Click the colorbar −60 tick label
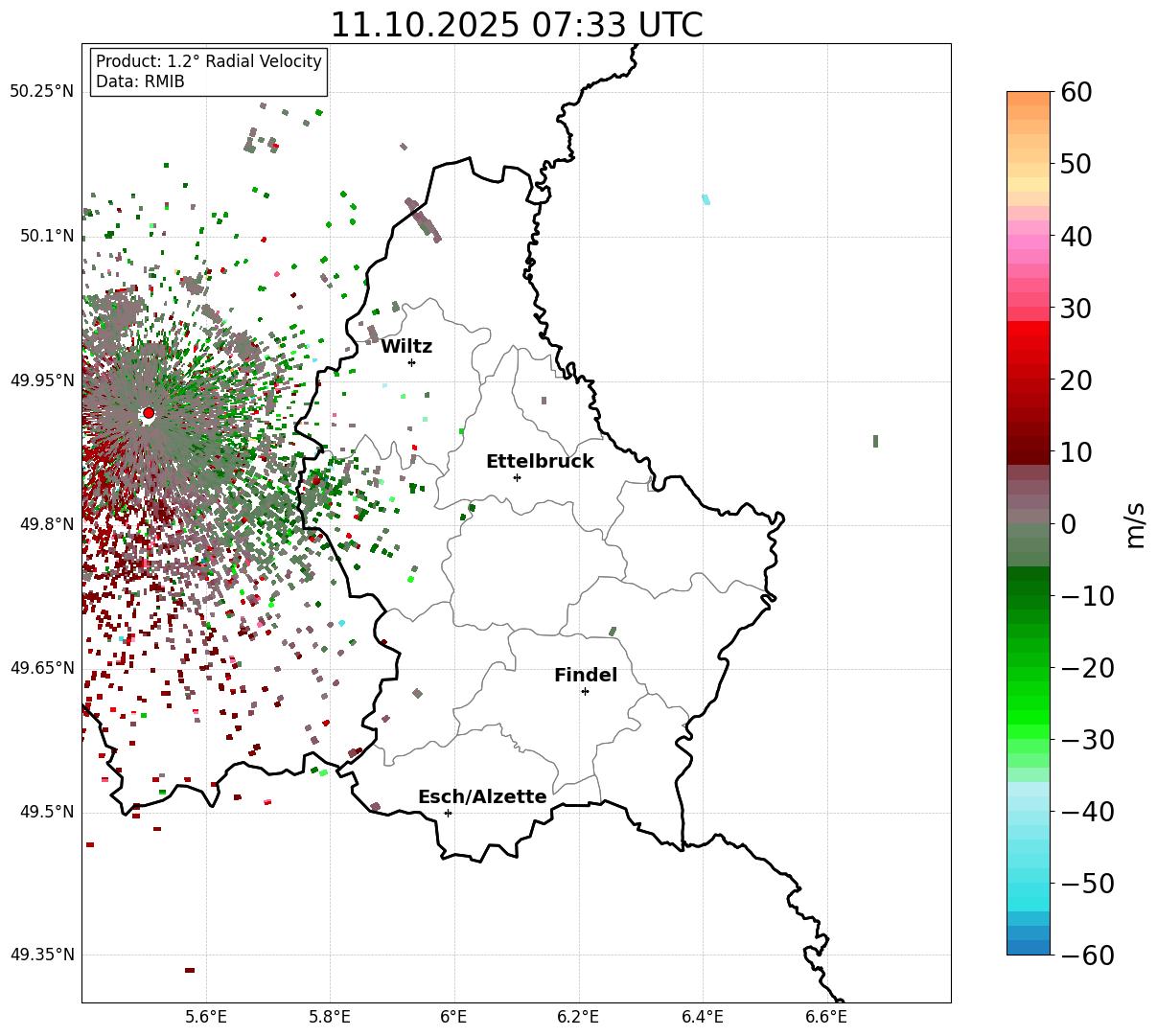 pyautogui.click(x=1087, y=955)
